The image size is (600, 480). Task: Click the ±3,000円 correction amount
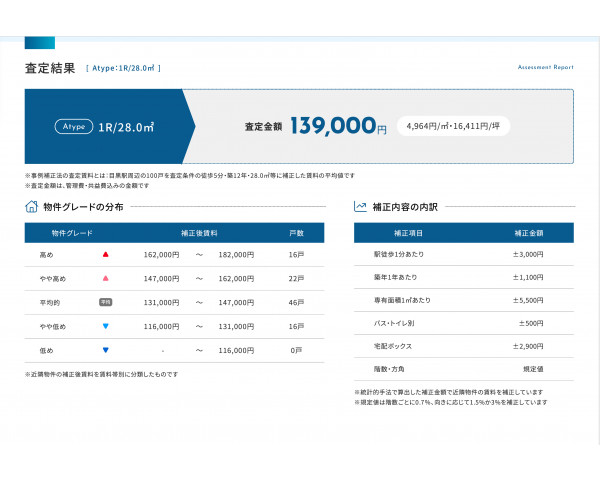click(x=528, y=254)
